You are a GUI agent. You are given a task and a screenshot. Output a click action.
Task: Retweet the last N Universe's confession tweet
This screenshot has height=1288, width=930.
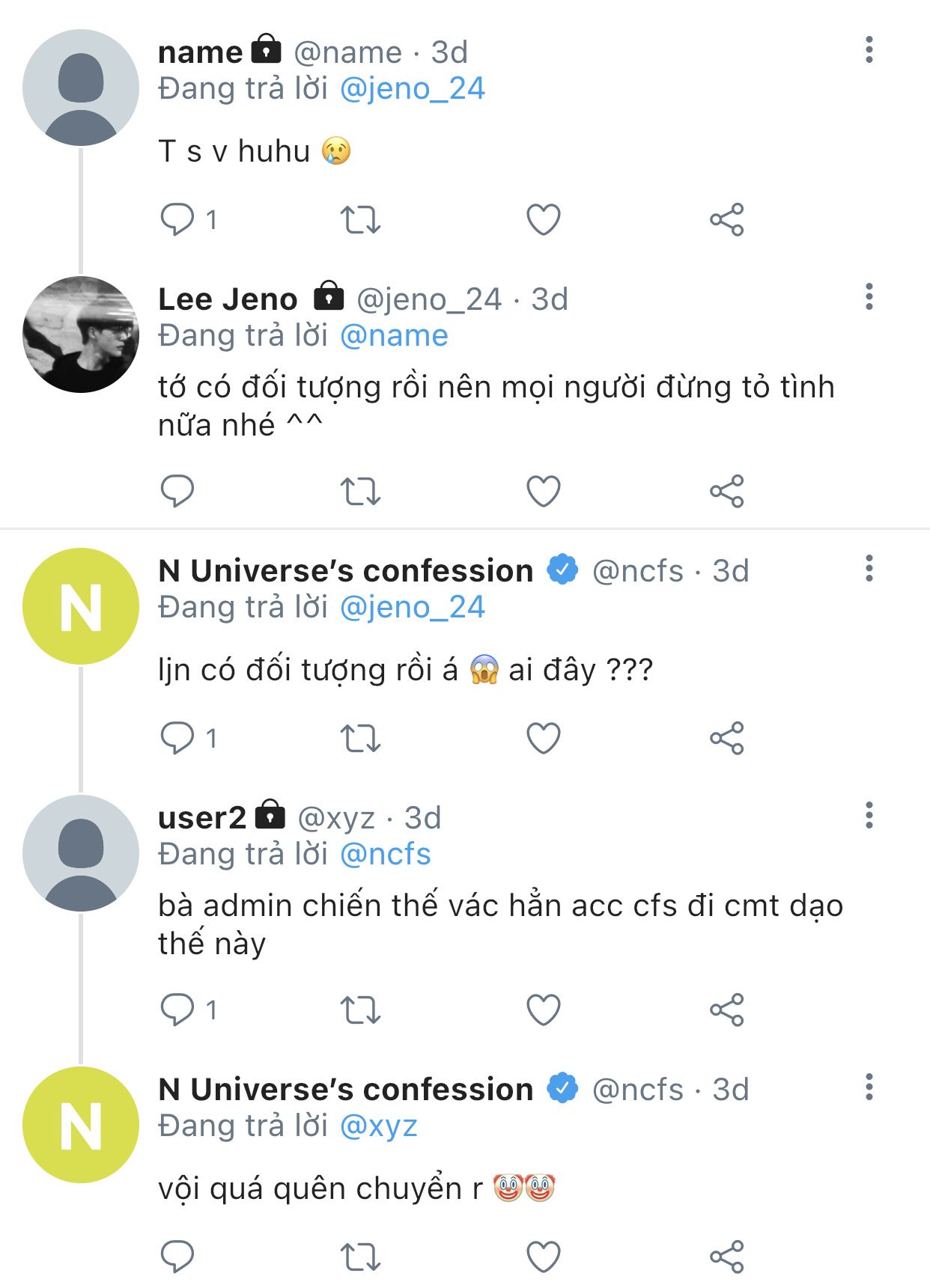tap(360, 1257)
